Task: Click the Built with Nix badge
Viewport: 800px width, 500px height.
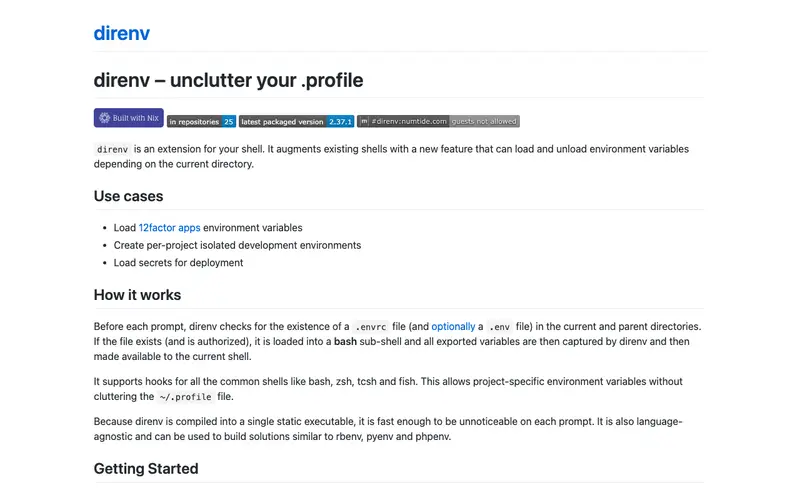Action: click(x=129, y=118)
